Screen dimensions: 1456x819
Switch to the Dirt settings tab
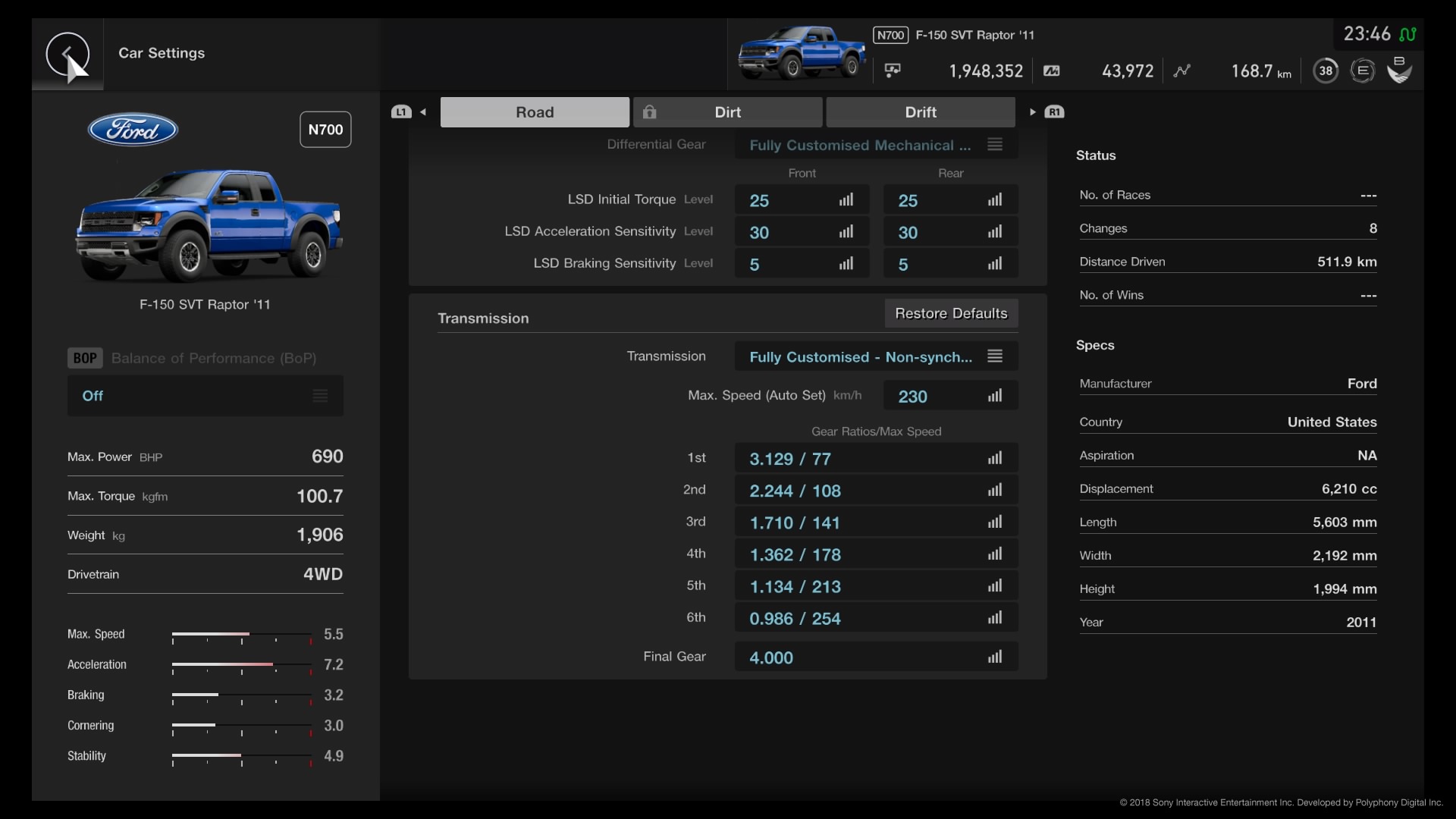click(727, 112)
